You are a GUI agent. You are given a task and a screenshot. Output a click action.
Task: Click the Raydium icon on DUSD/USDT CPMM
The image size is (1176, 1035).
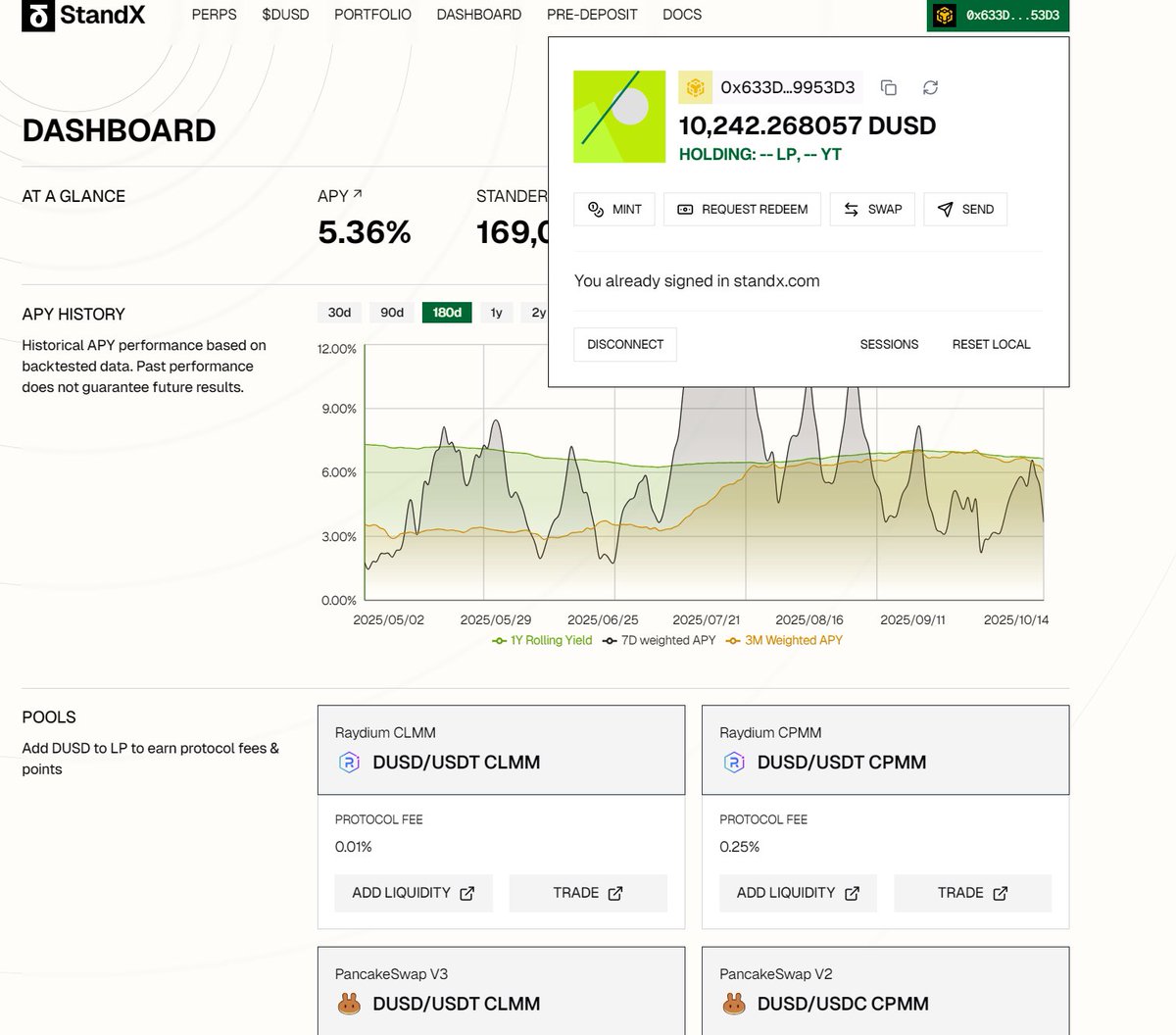(734, 763)
